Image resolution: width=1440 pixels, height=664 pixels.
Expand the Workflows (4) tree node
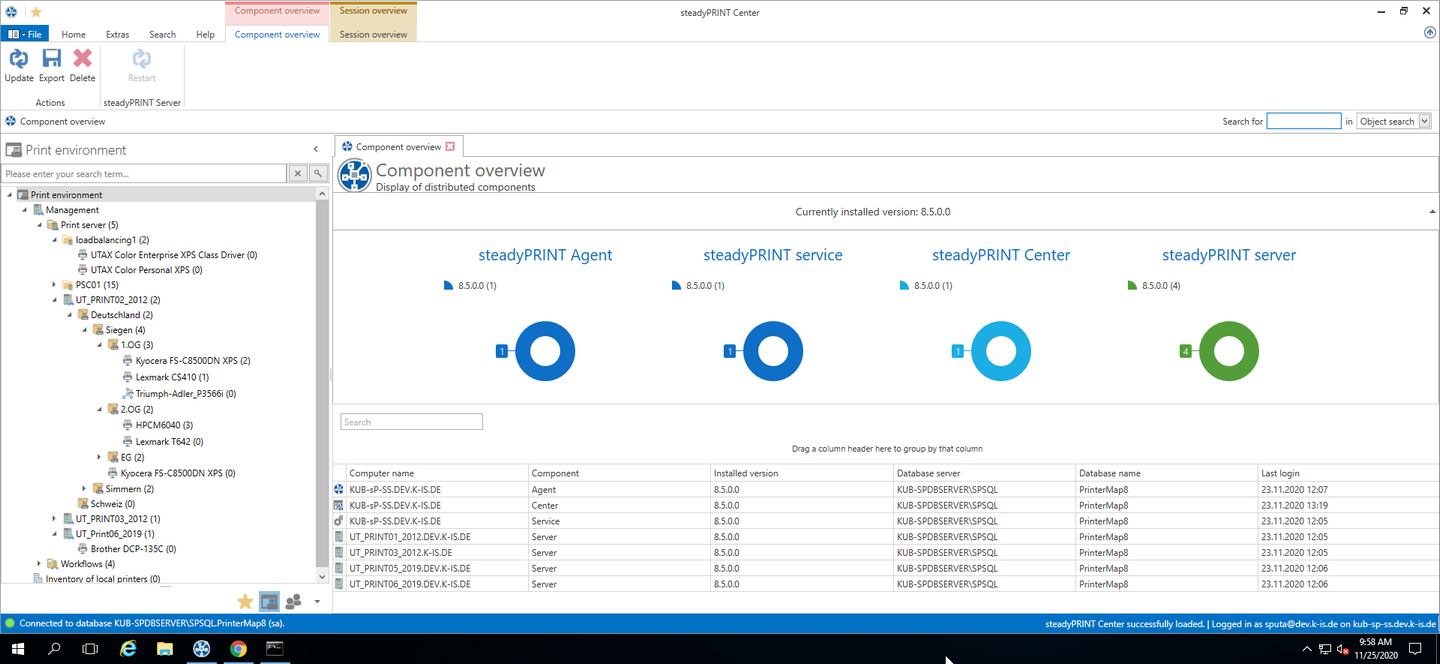[40, 564]
